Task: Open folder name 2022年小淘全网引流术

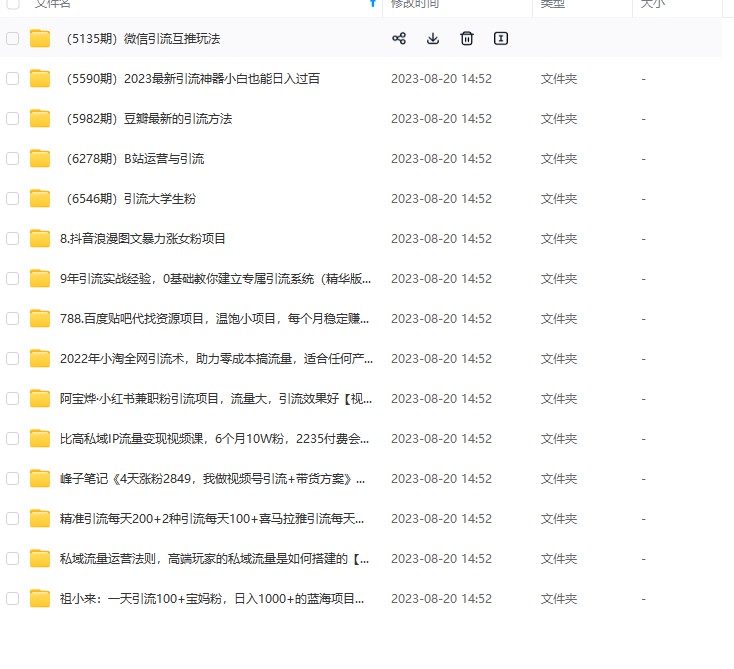Action: (x=216, y=359)
